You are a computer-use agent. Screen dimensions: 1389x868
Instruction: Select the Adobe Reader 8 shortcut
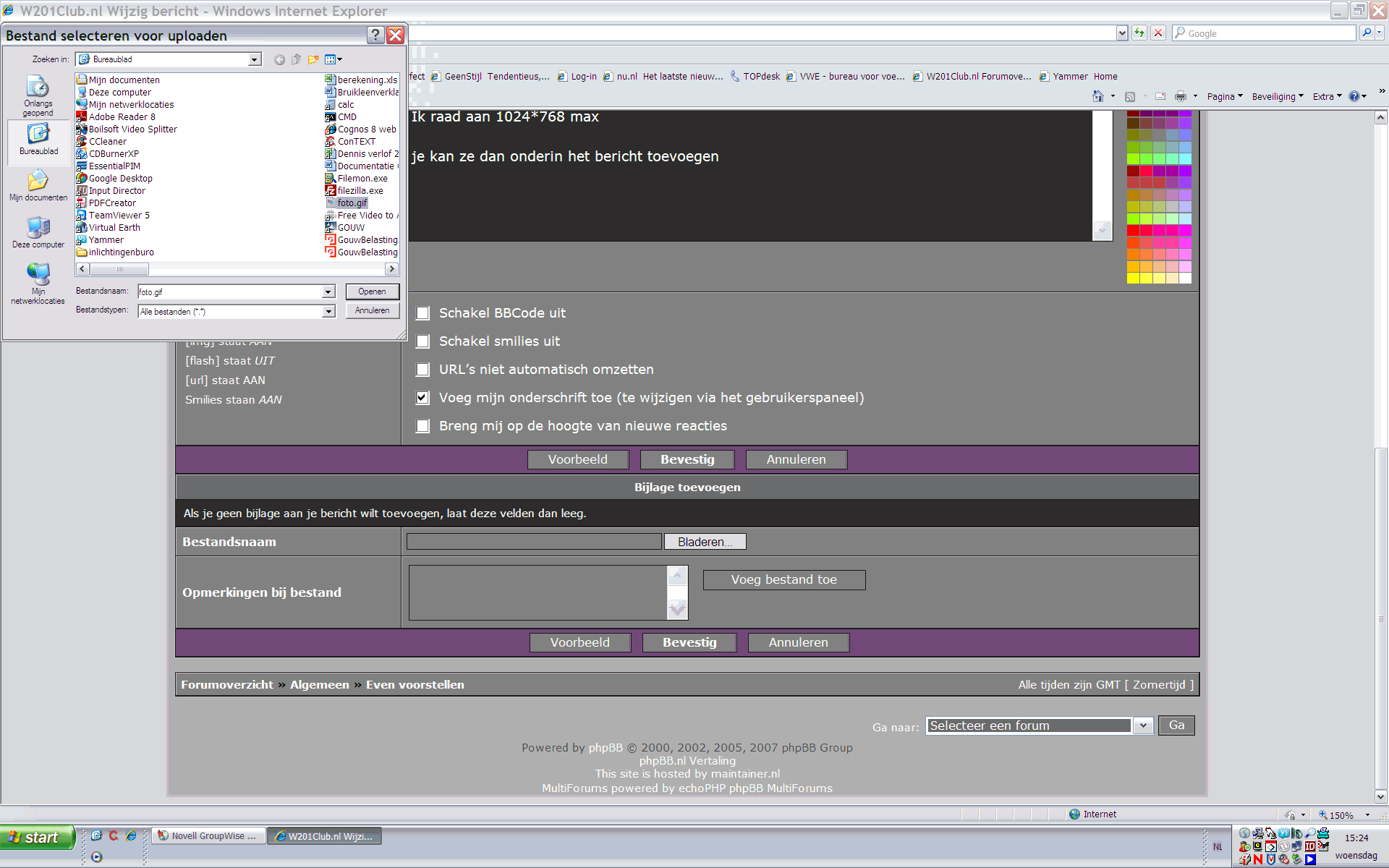[x=116, y=116]
